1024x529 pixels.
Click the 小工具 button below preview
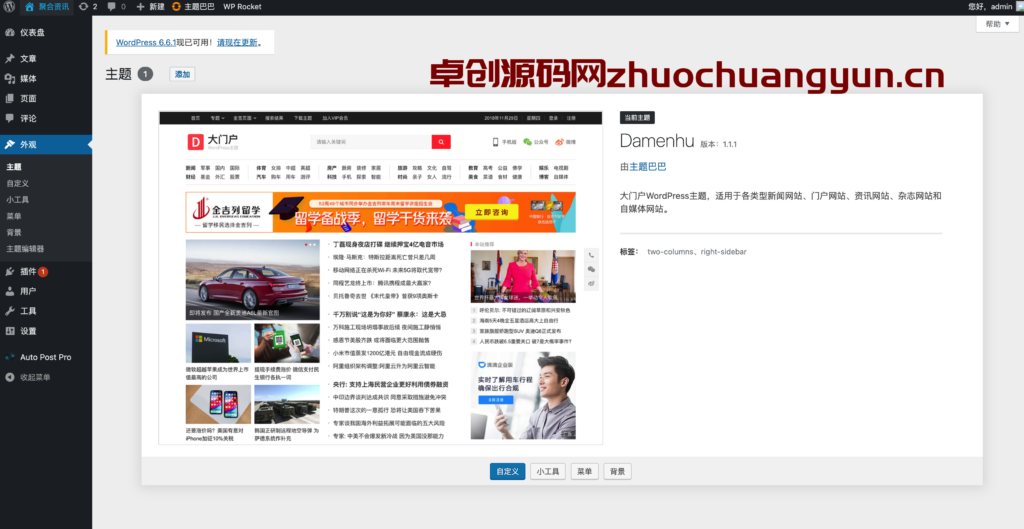[547, 472]
